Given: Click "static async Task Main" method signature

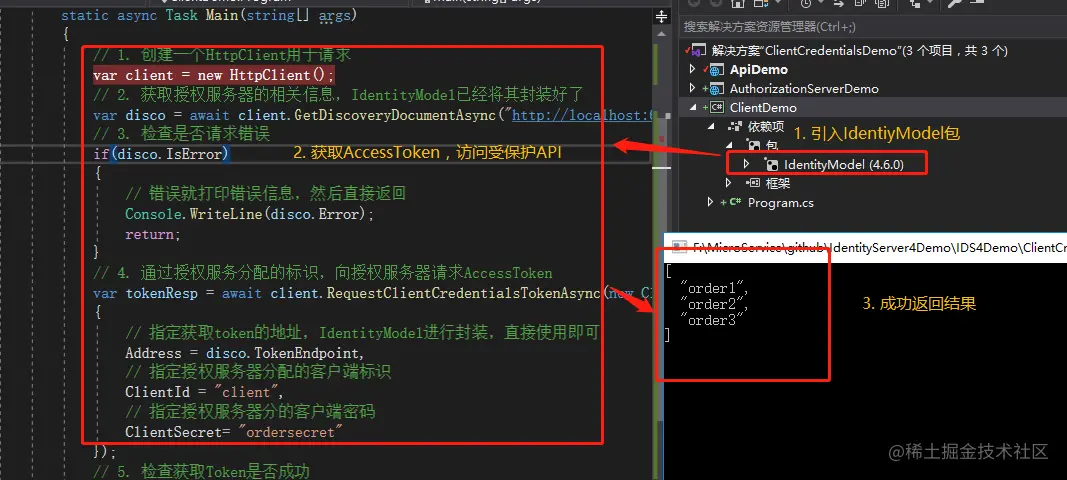Looking at the screenshot, I should click(209, 15).
